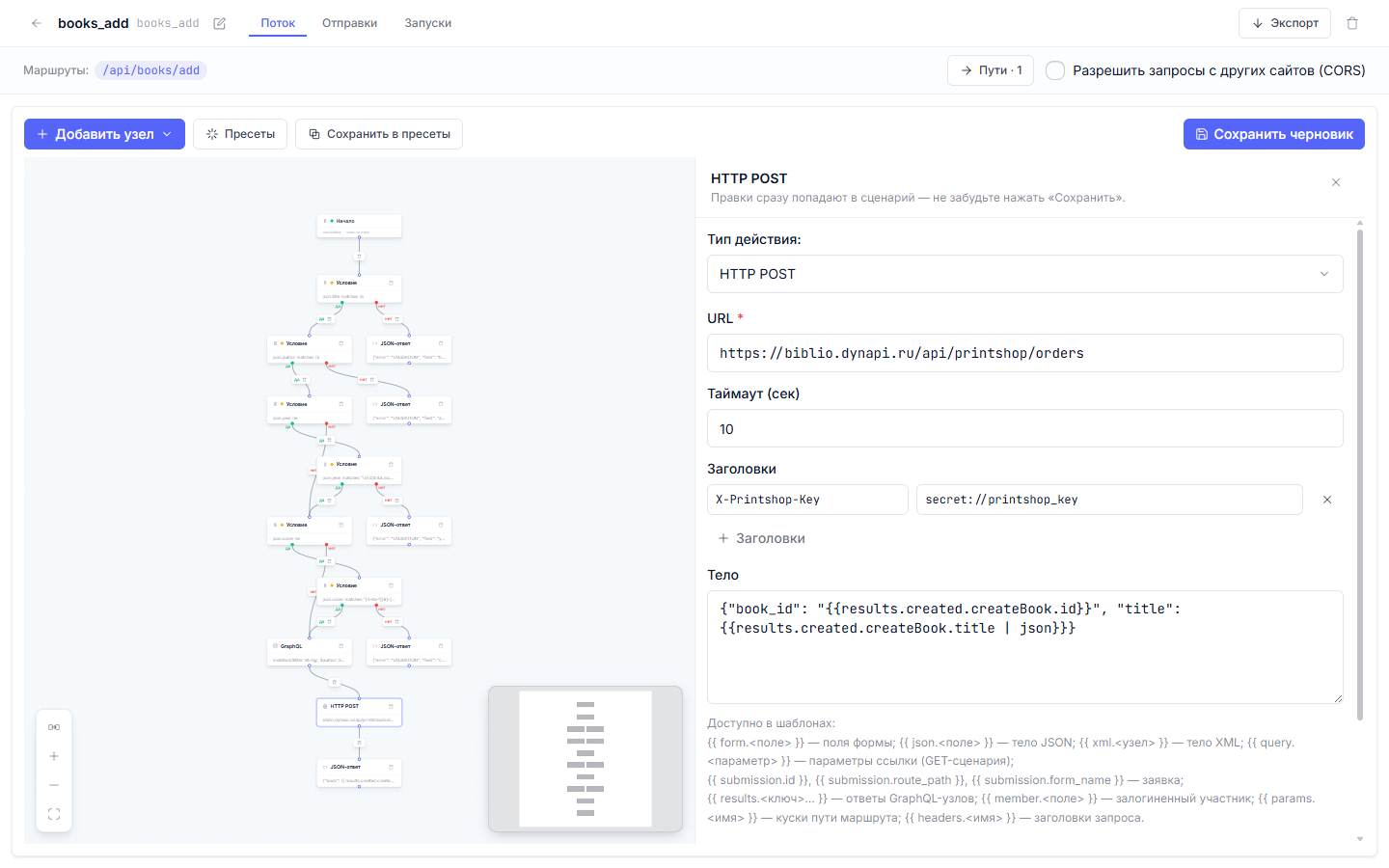Click into the Тело body textarea
This screenshot has width=1389, height=868.
coord(1024,647)
